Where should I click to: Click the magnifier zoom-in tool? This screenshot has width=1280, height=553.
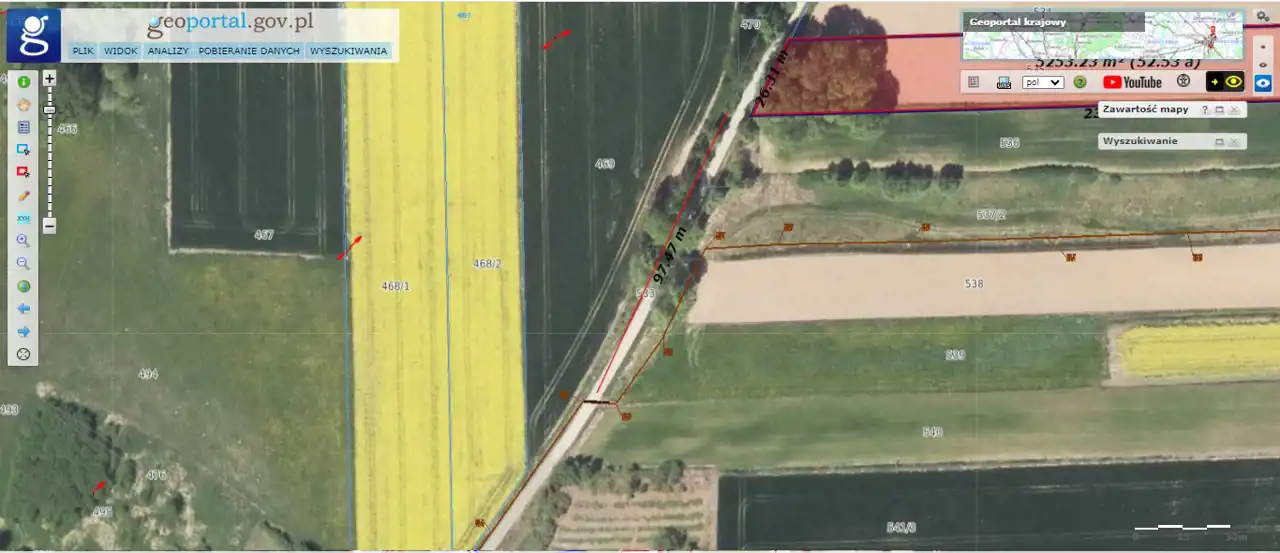(x=23, y=241)
